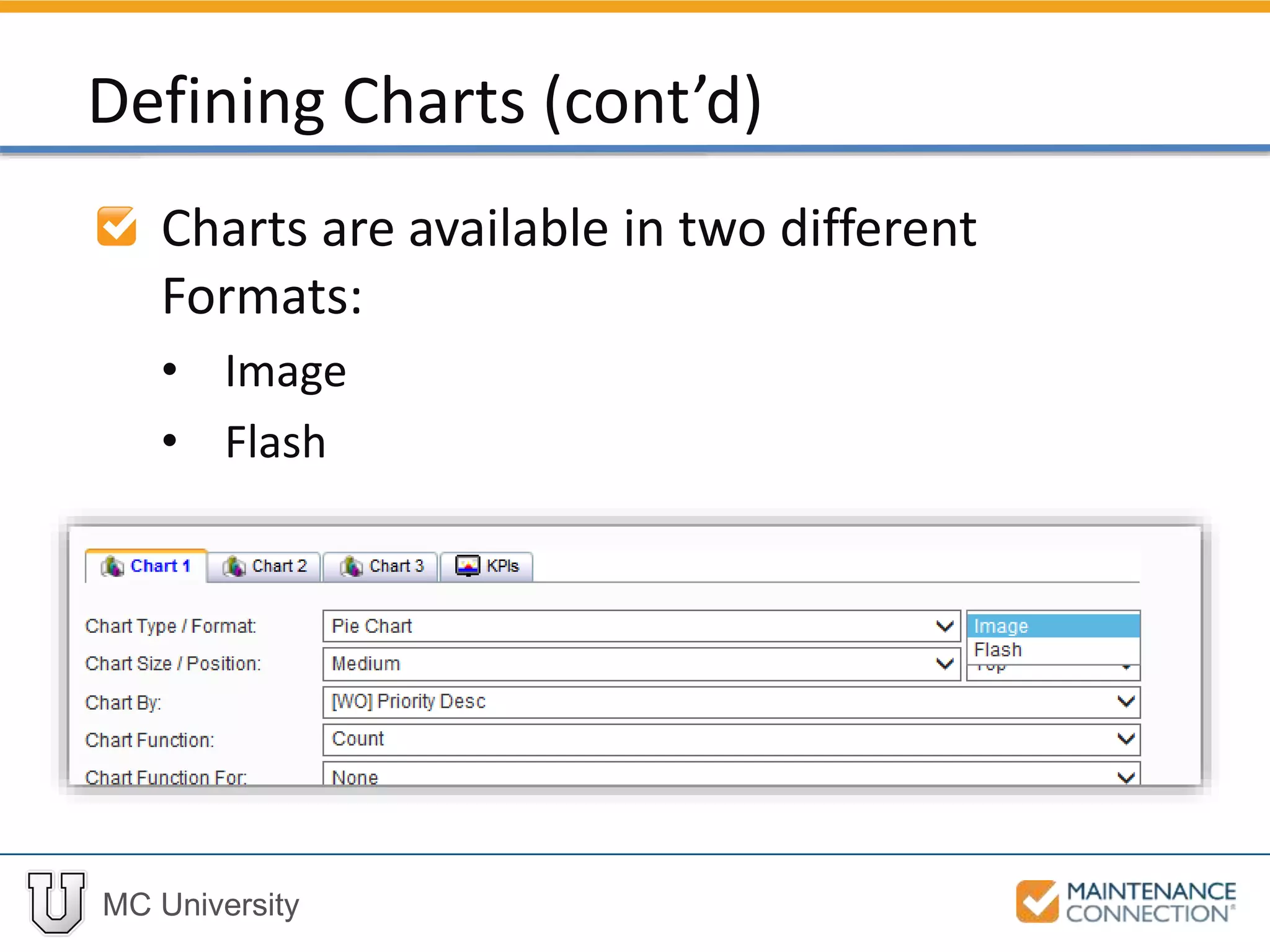Click the Chart By label

click(123, 703)
